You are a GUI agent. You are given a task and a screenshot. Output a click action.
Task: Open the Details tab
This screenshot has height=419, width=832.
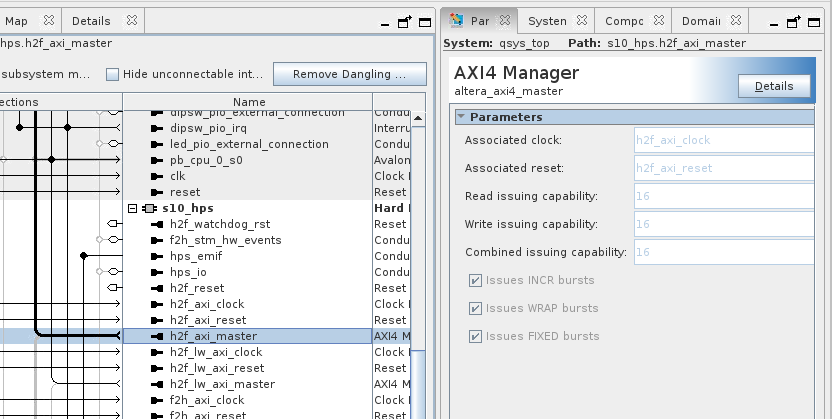(x=91, y=20)
